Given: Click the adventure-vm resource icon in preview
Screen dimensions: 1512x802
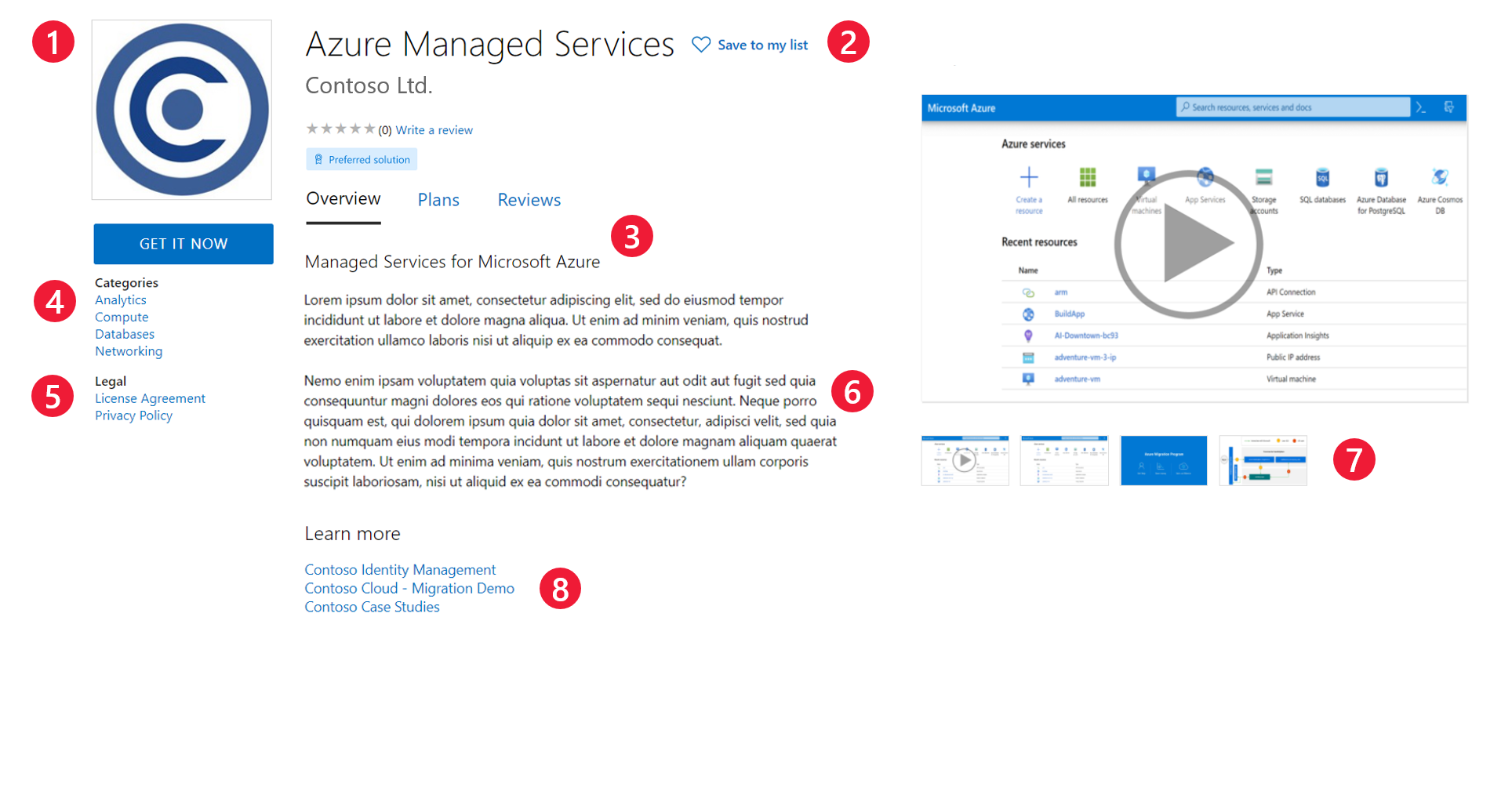Looking at the screenshot, I should point(1028,379).
